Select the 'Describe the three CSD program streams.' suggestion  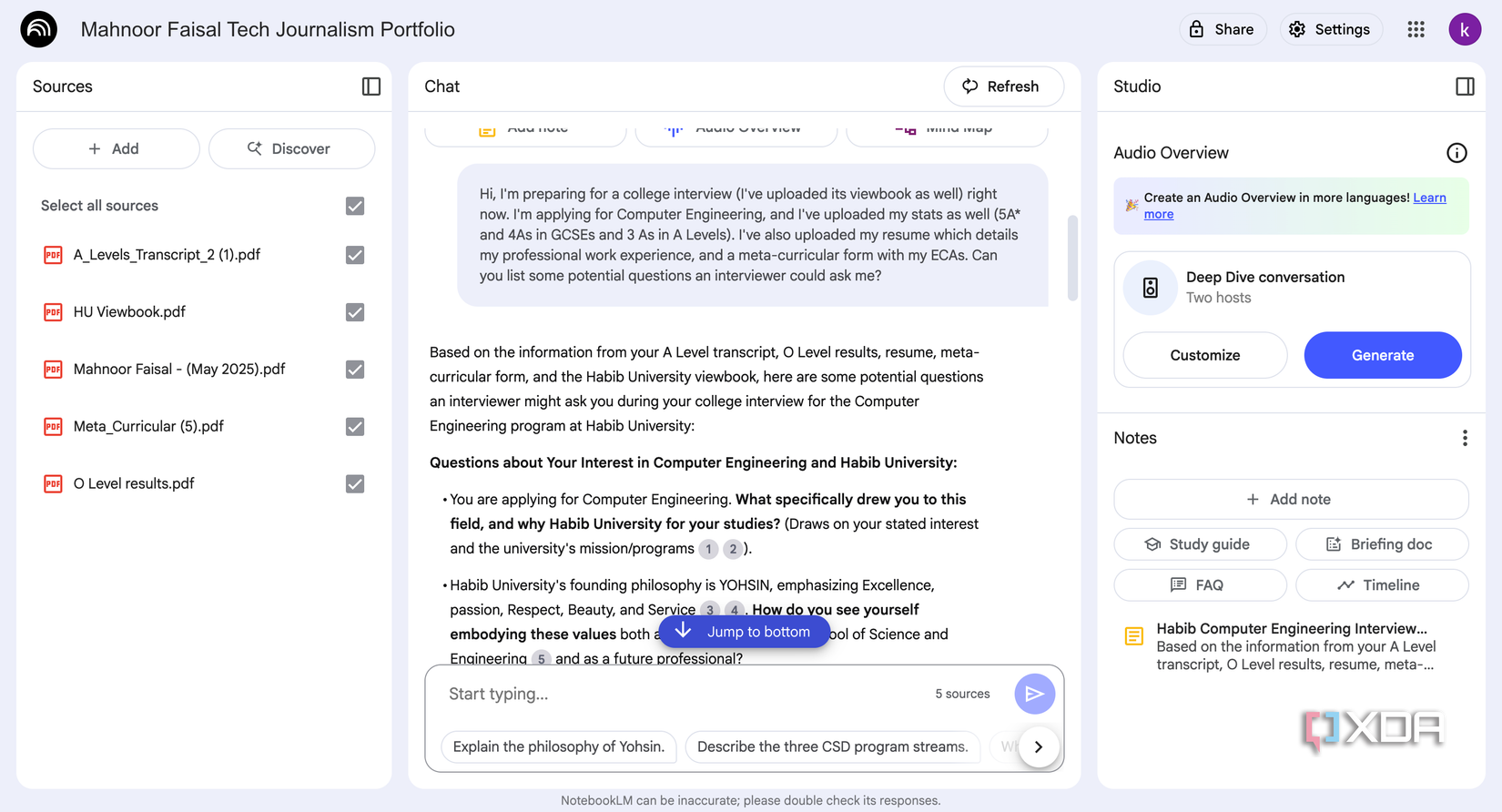coord(832,746)
